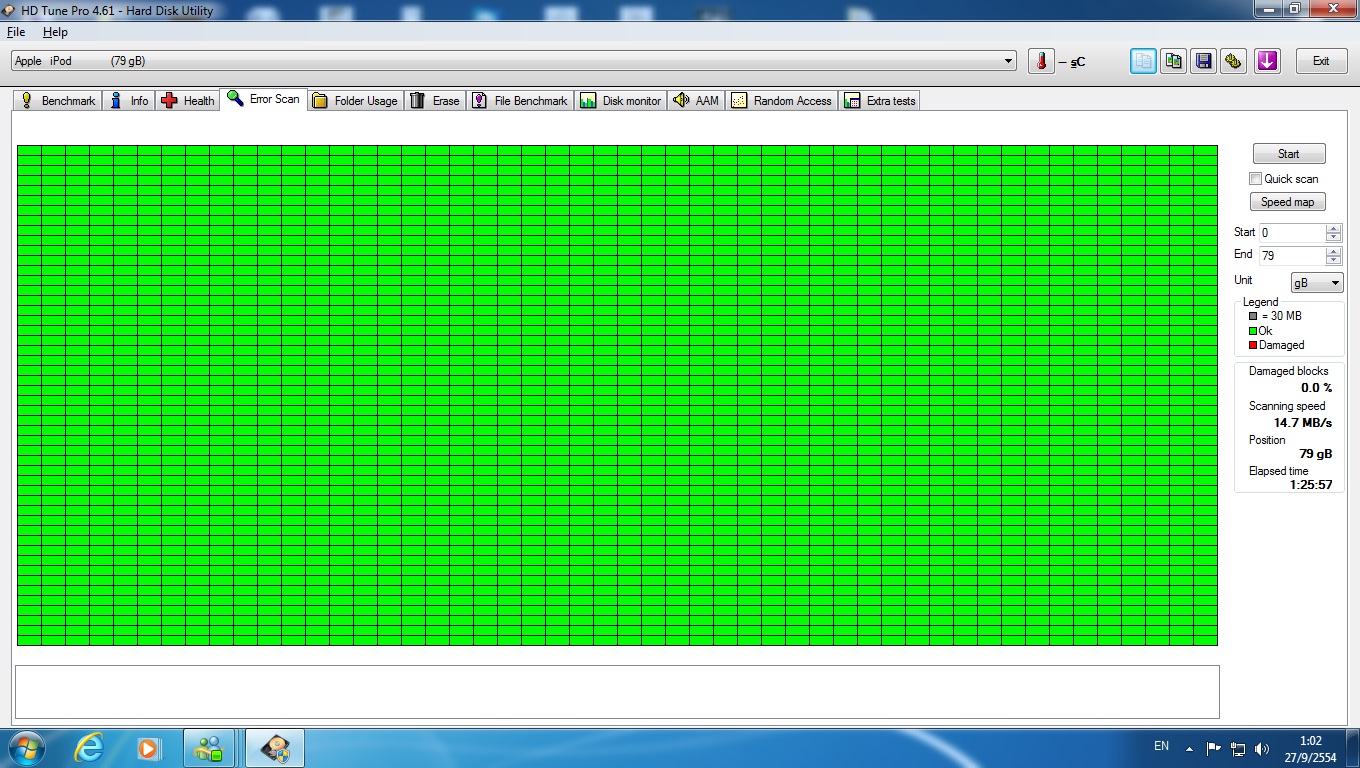Image resolution: width=1360 pixels, height=768 pixels.
Task: Click the floppy disk save icon
Action: pos(1204,61)
